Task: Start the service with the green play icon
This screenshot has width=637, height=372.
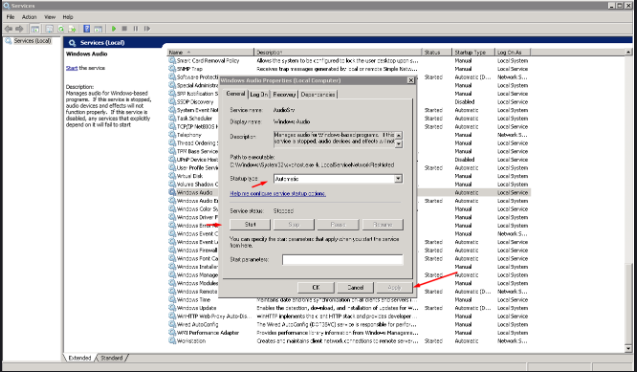Action: point(114,29)
